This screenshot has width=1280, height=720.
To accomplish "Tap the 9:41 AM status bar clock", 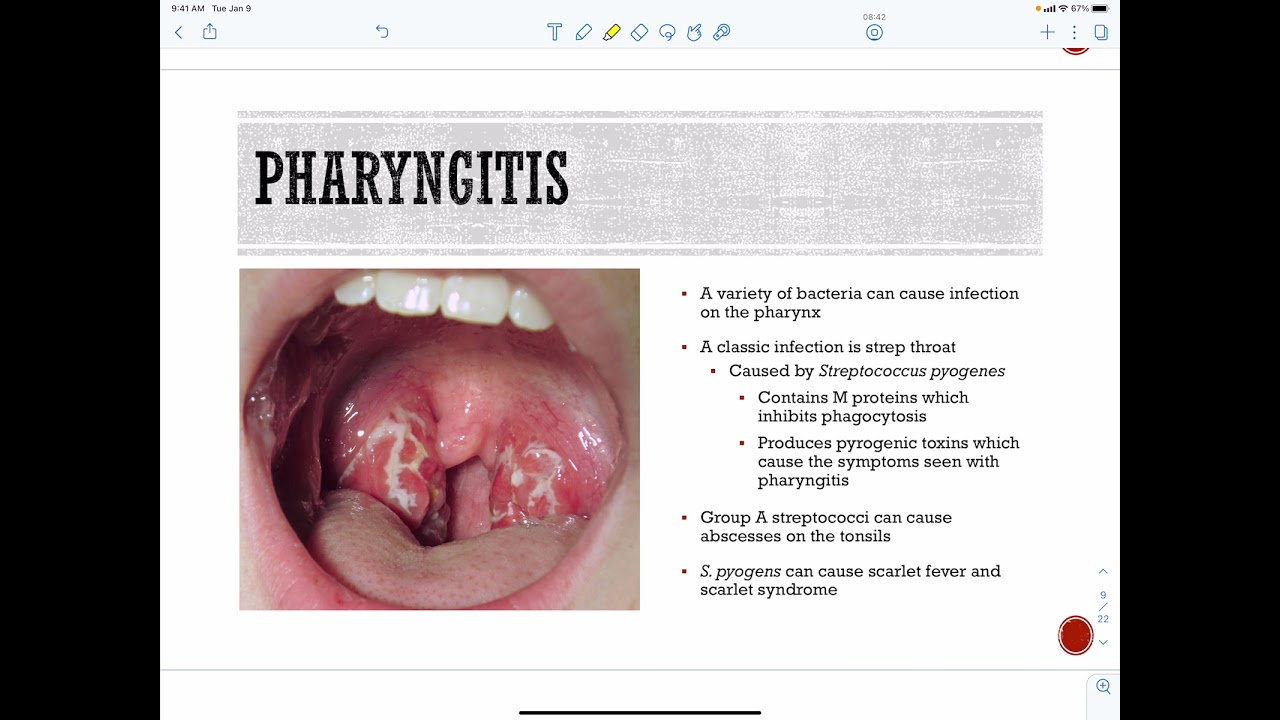I will pos(188,9).
